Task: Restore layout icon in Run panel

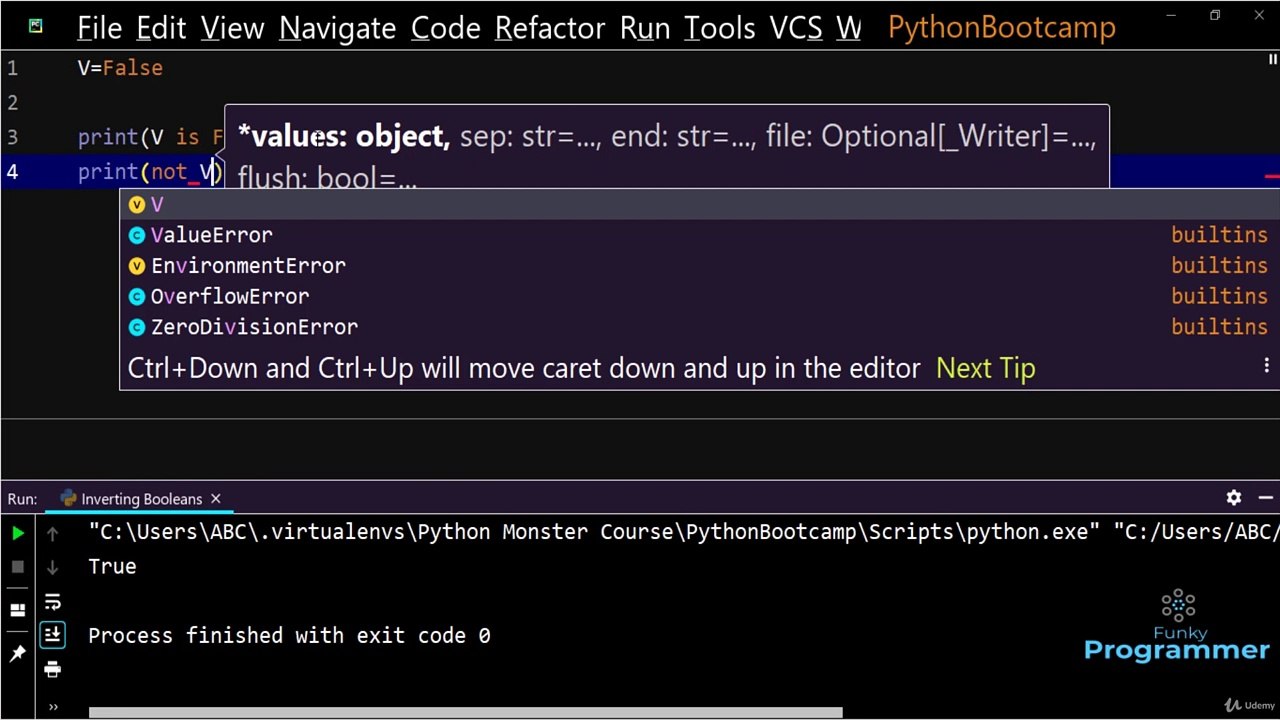Action: click(x=18, y=609)
